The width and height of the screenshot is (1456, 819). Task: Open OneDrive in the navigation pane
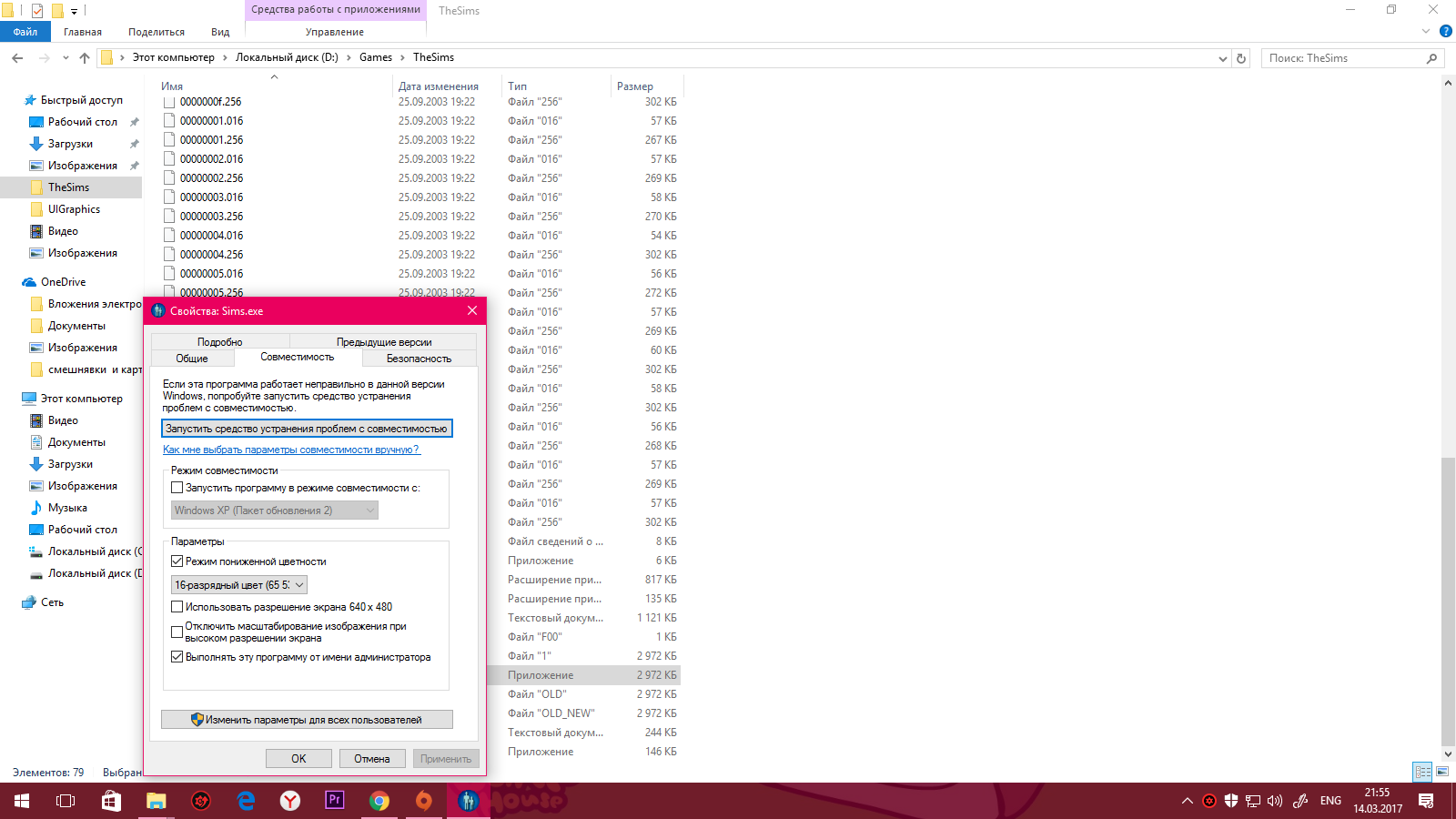(x=63, y=282)
